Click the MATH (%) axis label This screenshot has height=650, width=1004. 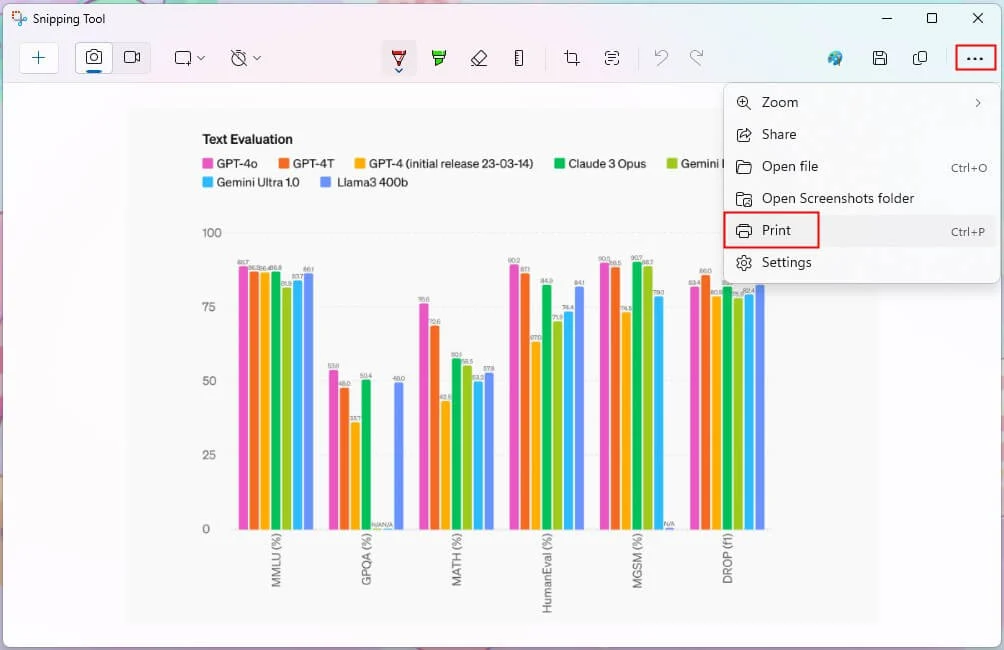pyautogui.click(x=457, y=560)
